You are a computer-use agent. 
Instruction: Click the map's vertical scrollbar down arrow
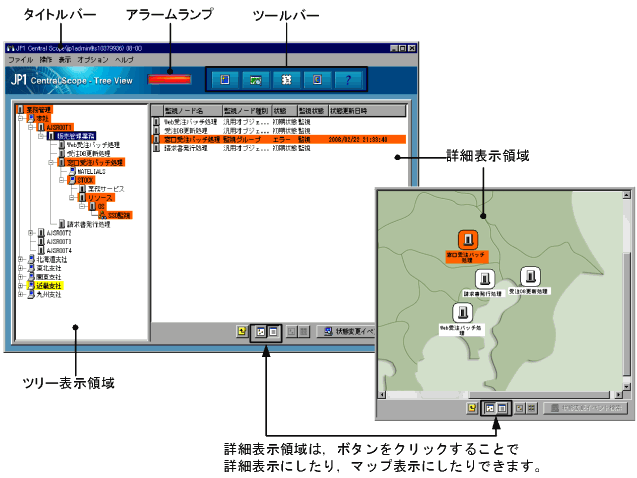tap(626, 386)
